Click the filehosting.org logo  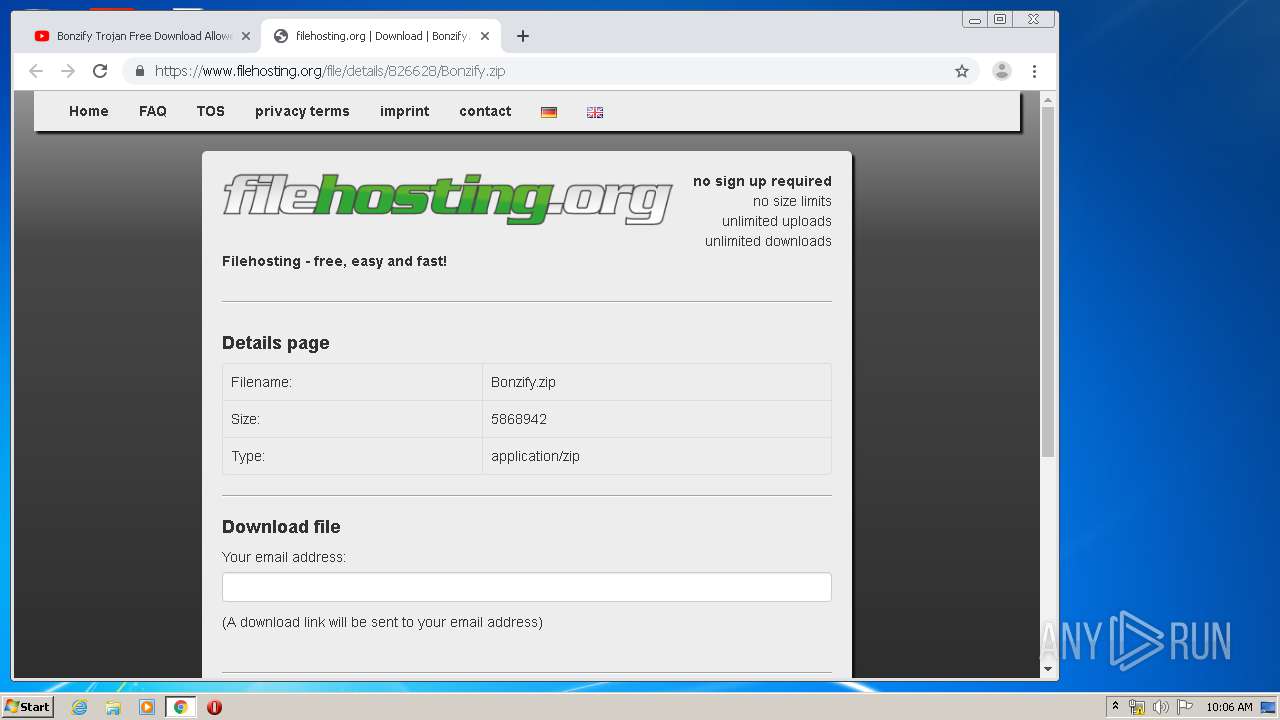pyautogui.click(x=447, y=199)
